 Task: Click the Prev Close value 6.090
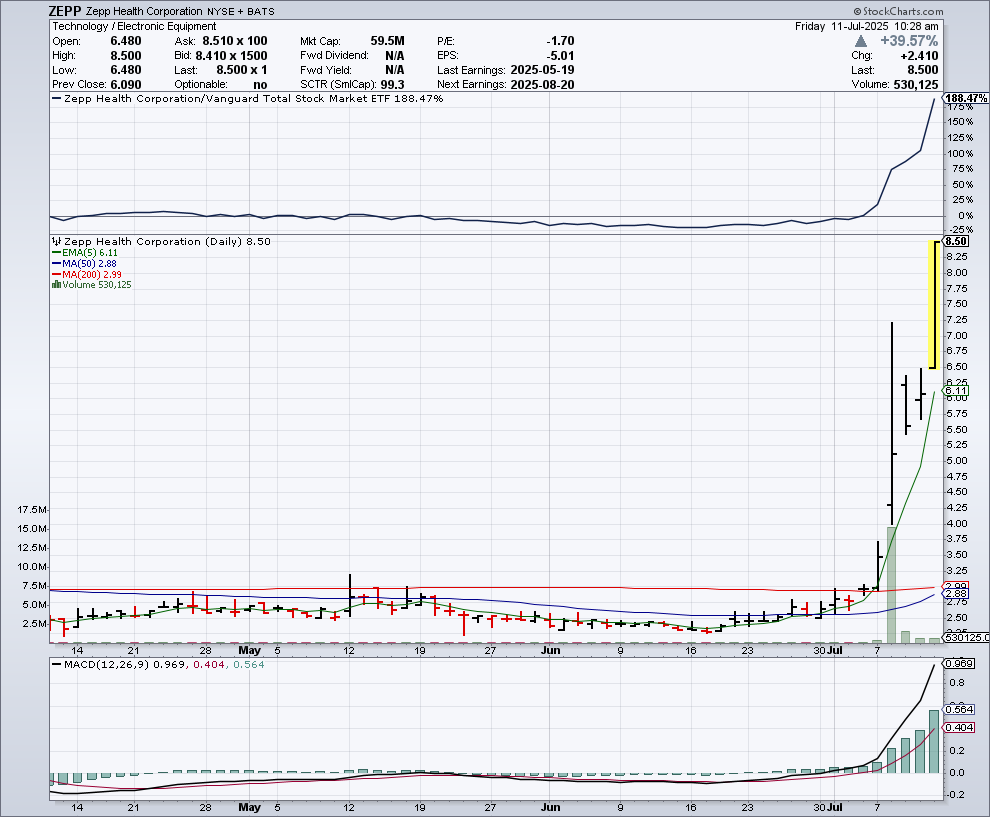(x=126, y=85)
